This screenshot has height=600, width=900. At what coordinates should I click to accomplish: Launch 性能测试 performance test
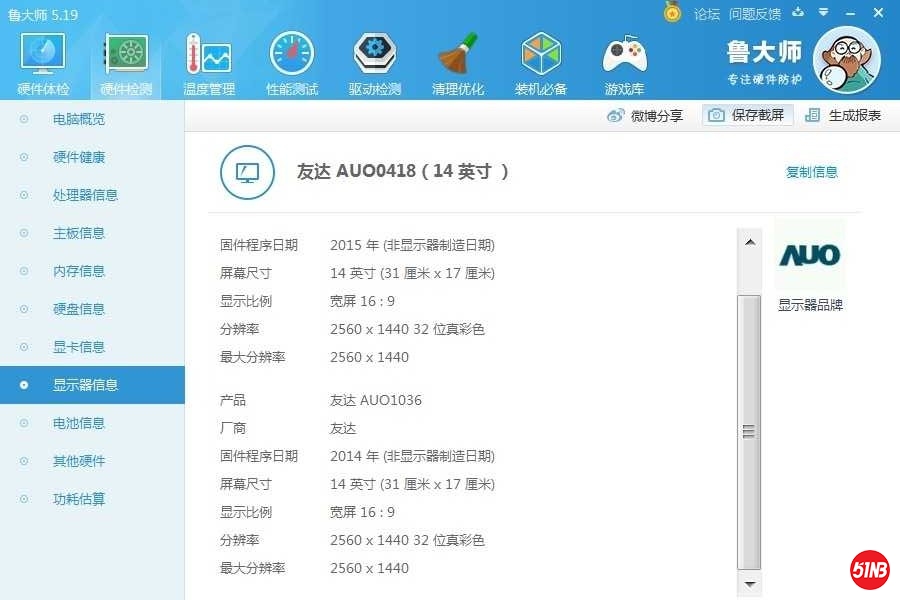coord(292,63)
